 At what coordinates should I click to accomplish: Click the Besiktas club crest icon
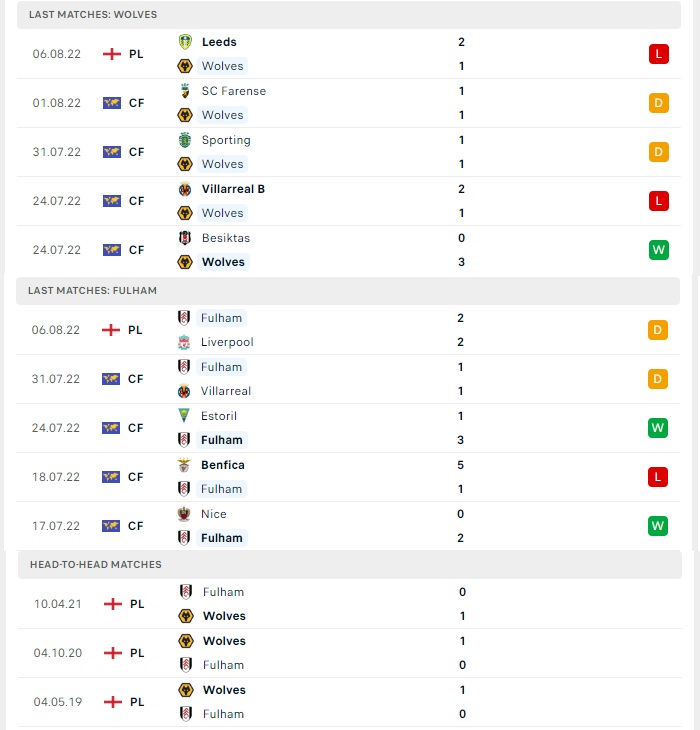tap(185, 238)
